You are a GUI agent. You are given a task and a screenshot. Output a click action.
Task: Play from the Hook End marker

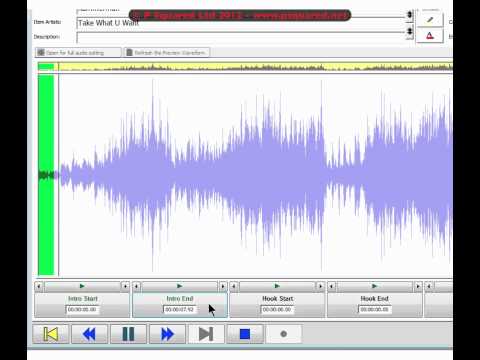[x=375, y=286]
